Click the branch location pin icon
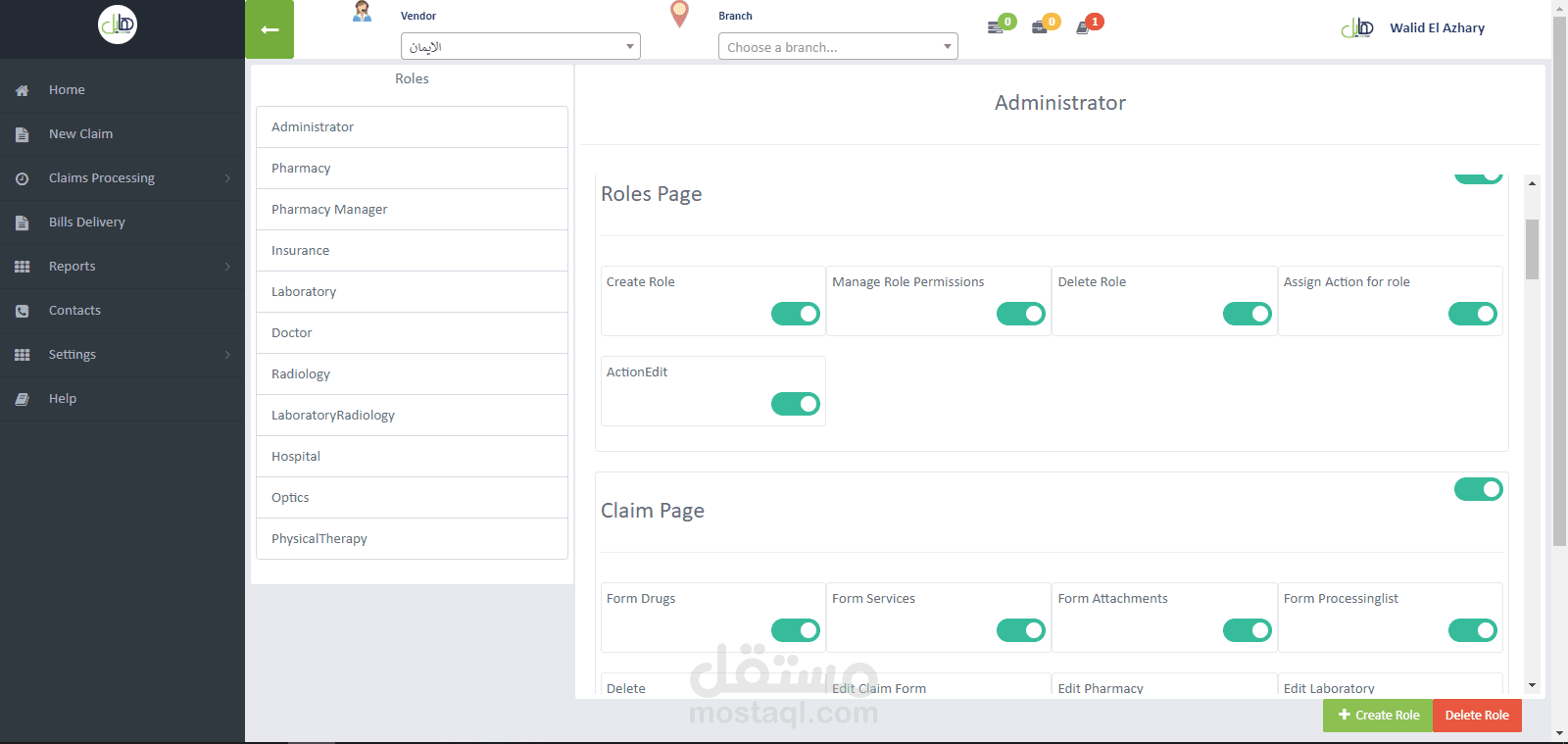 679,14
